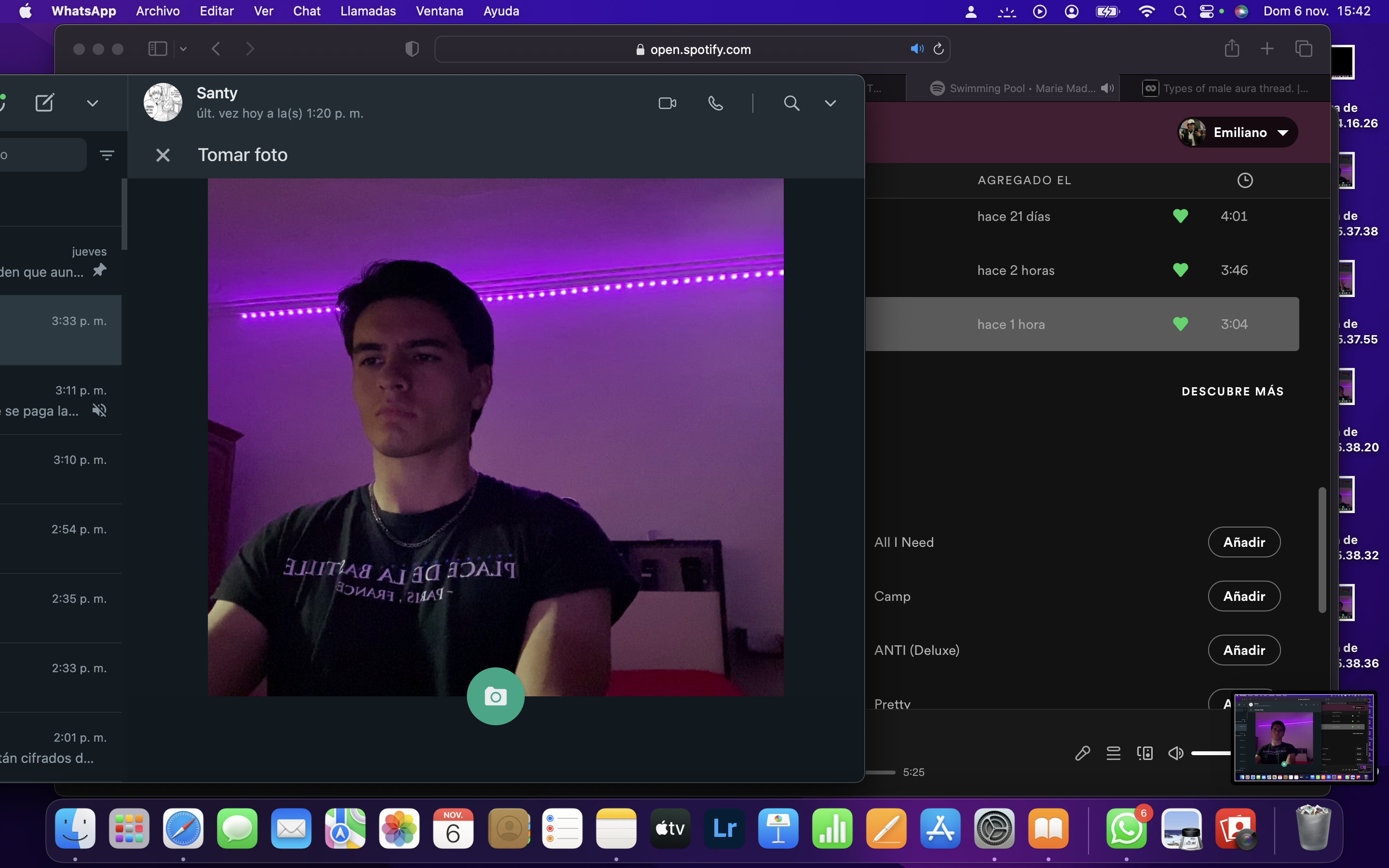Unlike the song added hace 21 días
This screenshot has height=868, width=1389.
point(1180,217)
